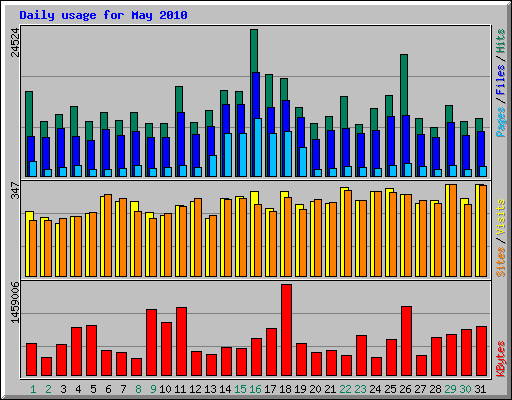Screen dimensions: 512x400
Task: Select day 24 on the x-axis
Action: coord(375,389)
